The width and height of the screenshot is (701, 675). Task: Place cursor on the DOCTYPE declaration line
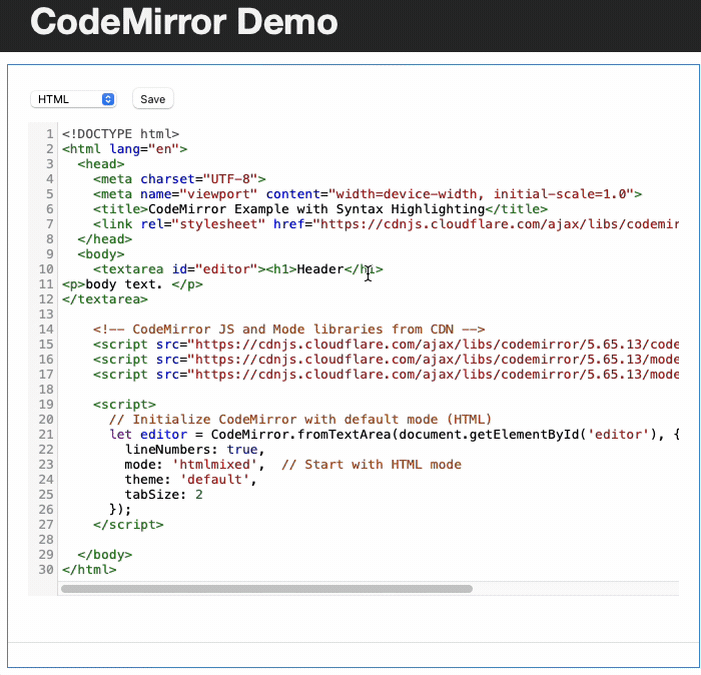coord(120,134)
